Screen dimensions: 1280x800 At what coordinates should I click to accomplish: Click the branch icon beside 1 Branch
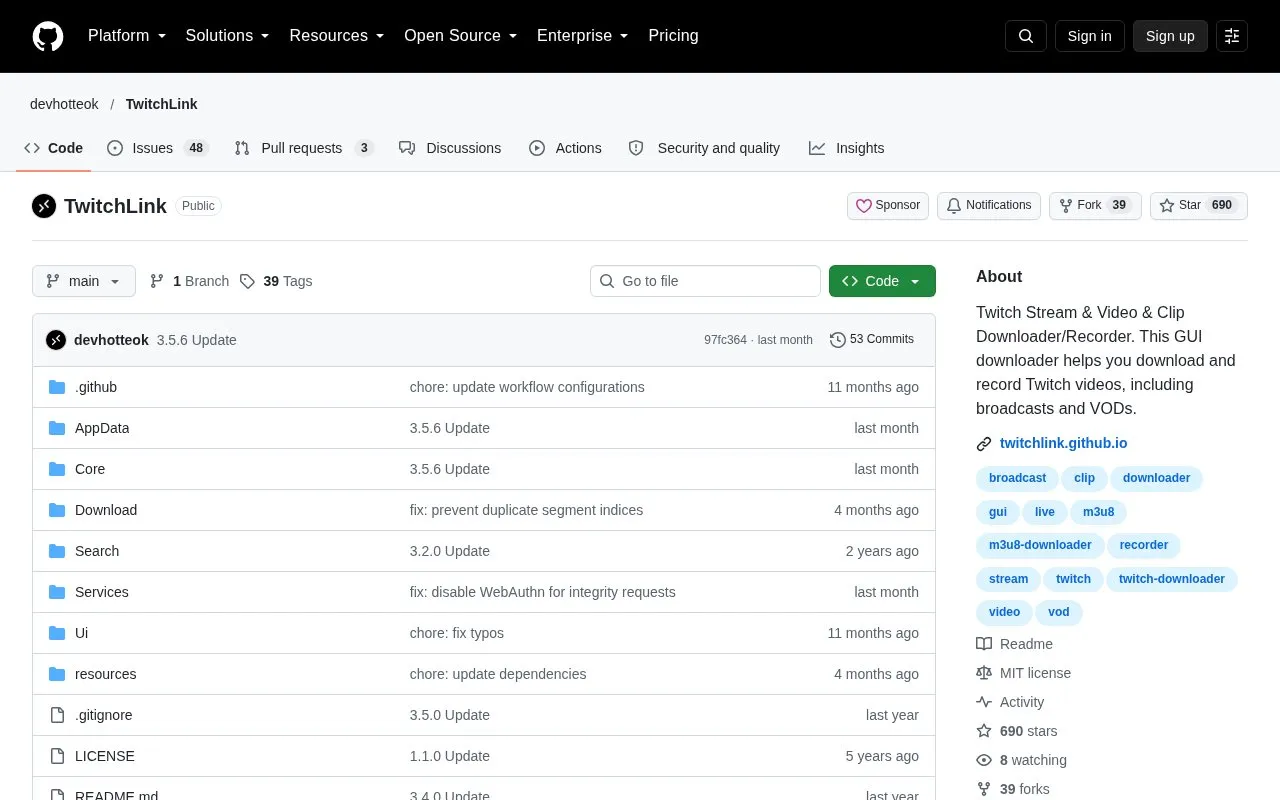coord(157,281)
